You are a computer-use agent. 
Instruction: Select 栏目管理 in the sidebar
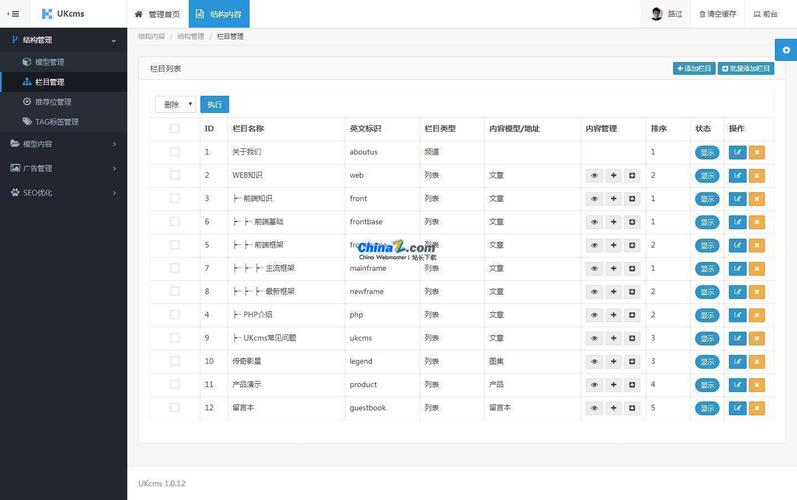point(64,82)
